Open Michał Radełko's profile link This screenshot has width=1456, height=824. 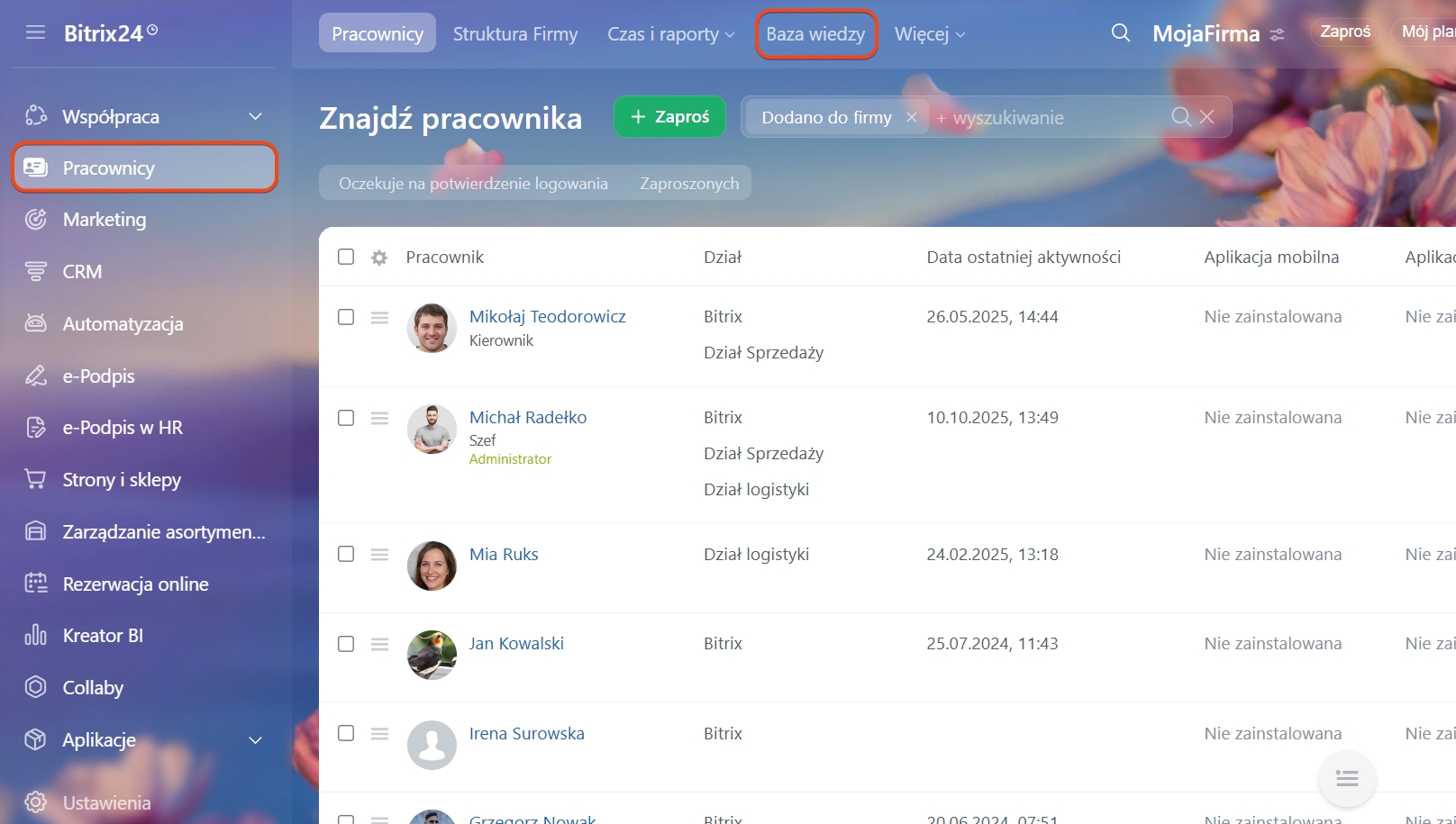pos(527,418)
